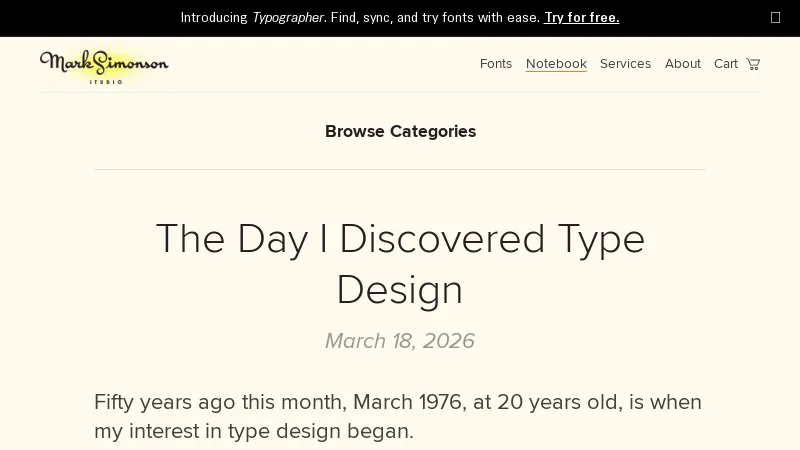Navigate to the About page
This screenshot has height=450, width=800.
pos(683,64)
